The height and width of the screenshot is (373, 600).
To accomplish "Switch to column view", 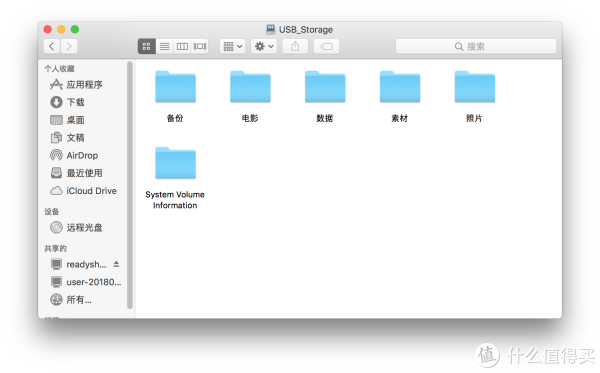I will click(182, 46).
